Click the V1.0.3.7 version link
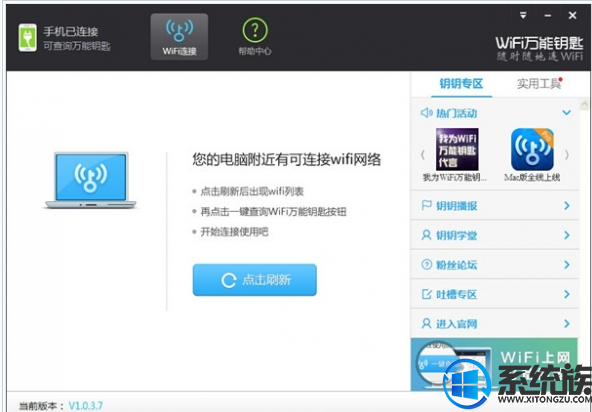 click(x=85, y=406)
